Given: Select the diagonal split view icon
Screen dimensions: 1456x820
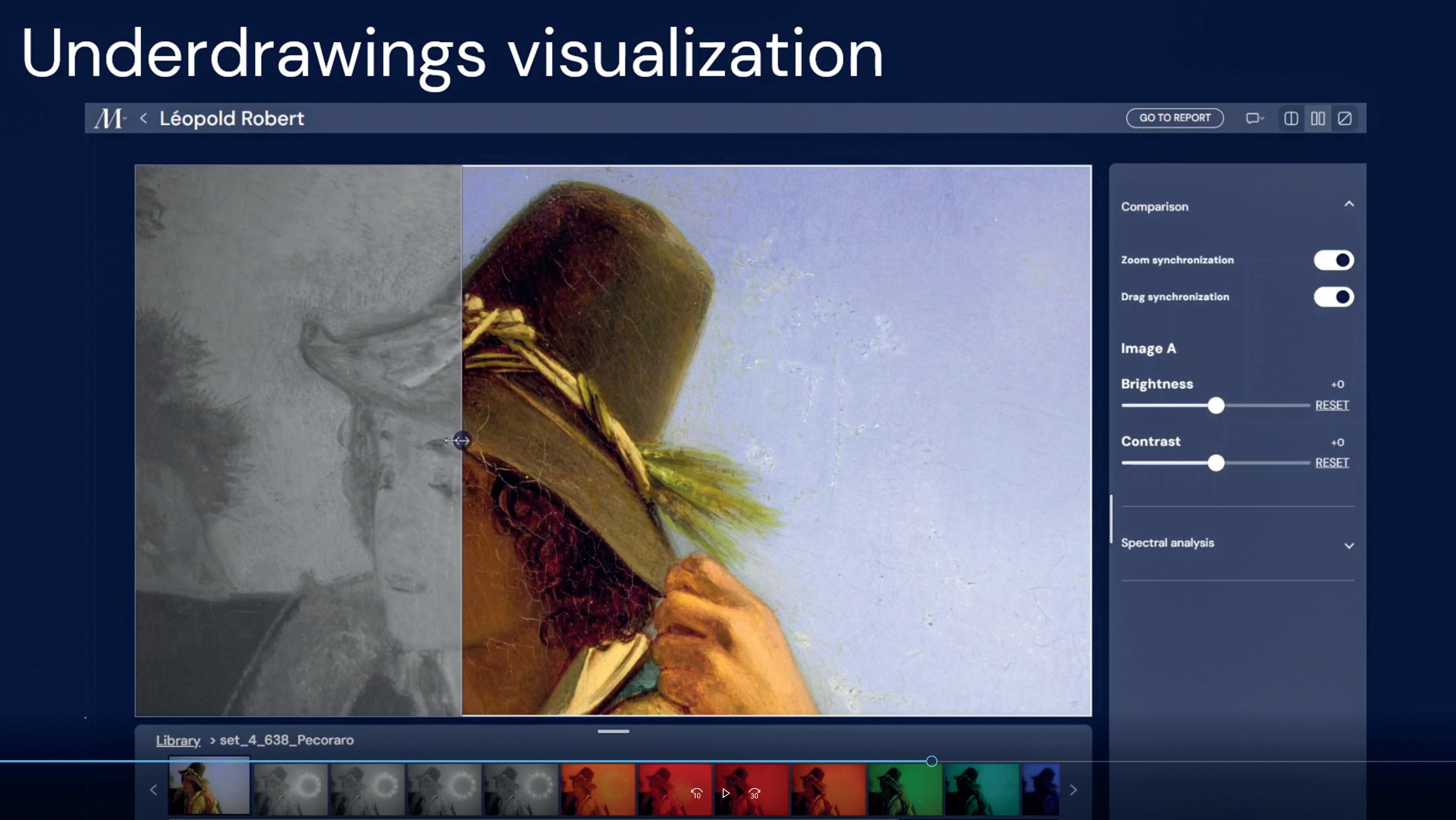Looking at the screenshot, I should pyautogui.click(x=1345, y=118).
